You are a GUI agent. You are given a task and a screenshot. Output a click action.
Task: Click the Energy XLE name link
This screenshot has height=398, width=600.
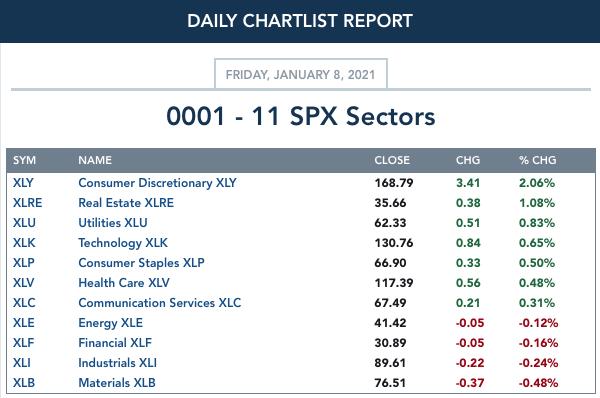[x=110, y=323]
